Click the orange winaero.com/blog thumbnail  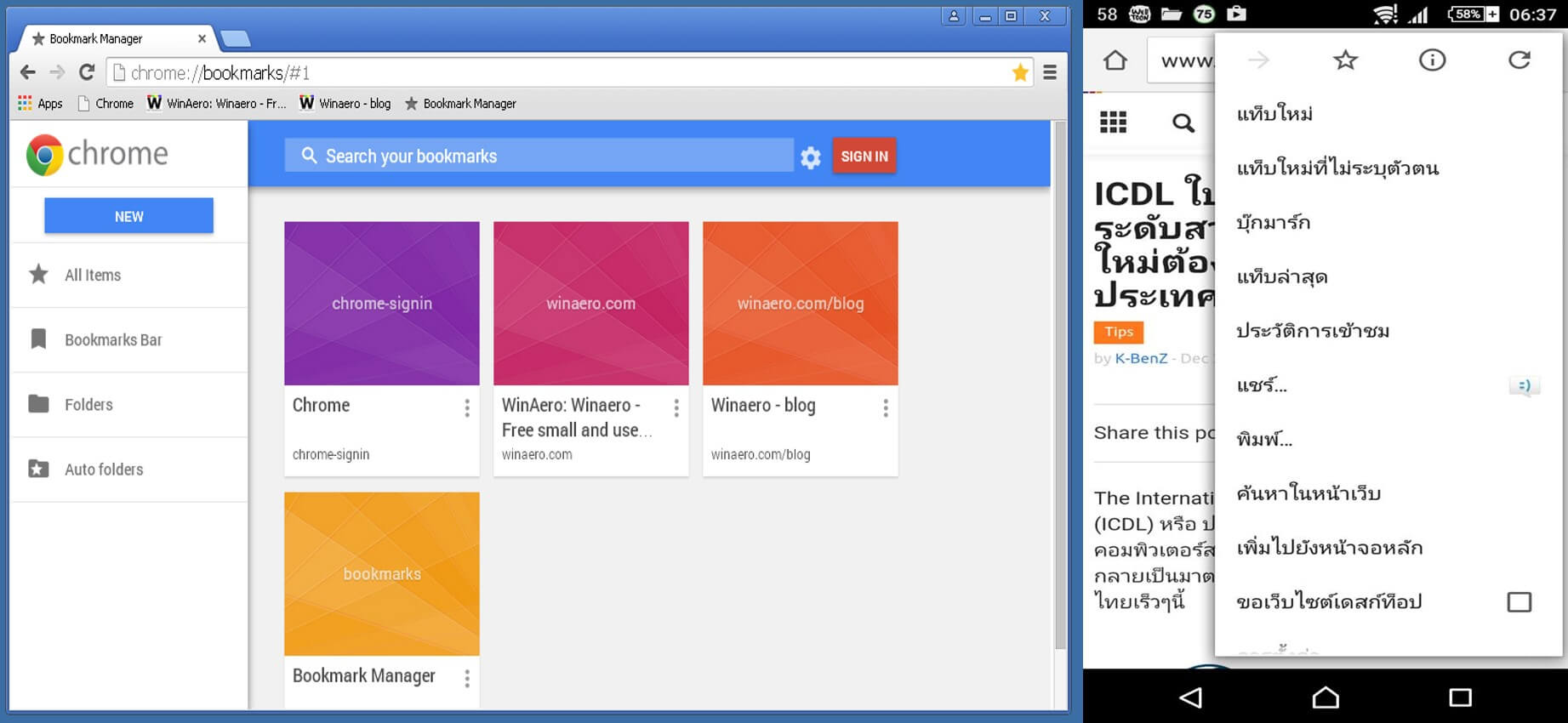click(801, 304)
